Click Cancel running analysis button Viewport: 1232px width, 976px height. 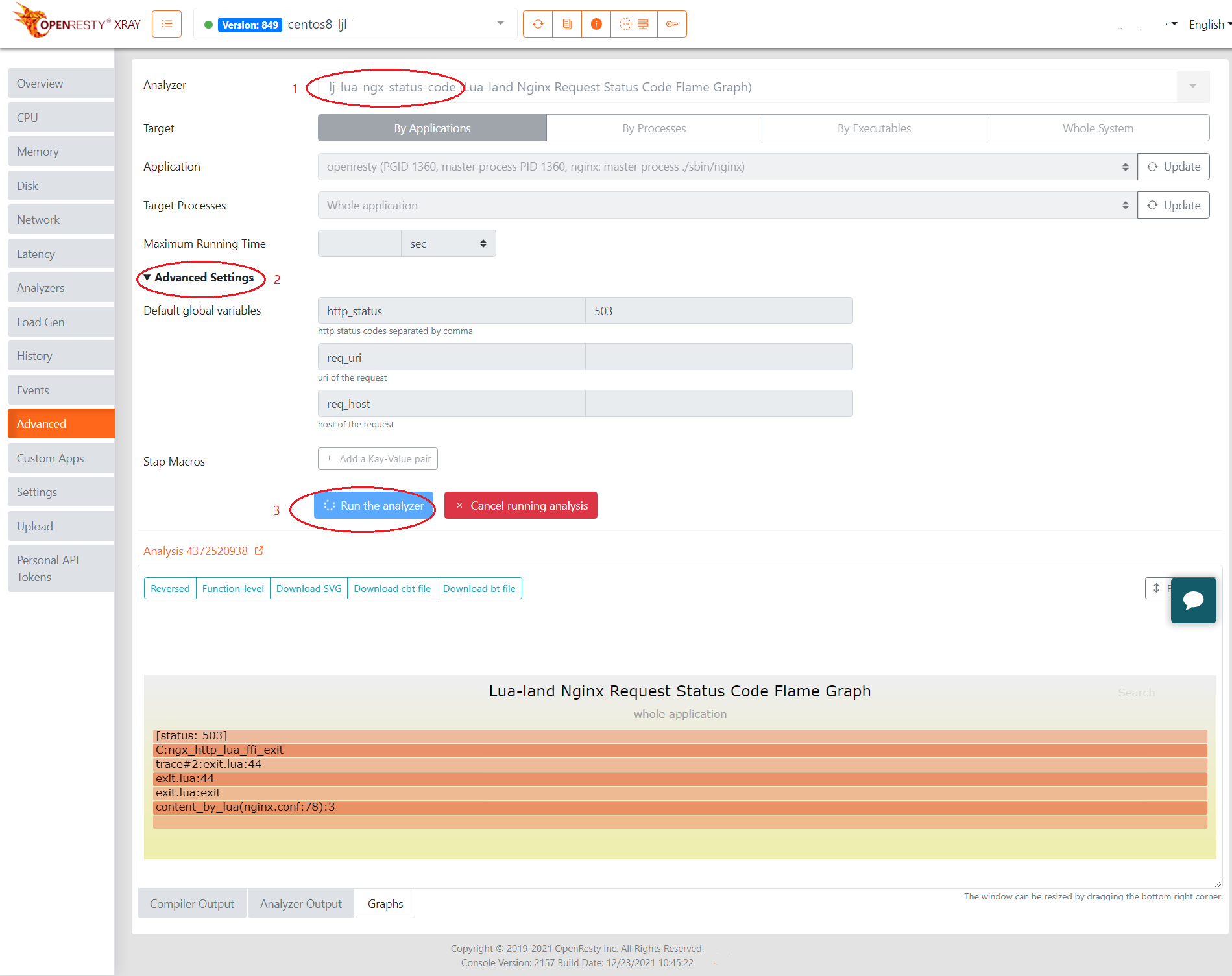pos(521,505)
